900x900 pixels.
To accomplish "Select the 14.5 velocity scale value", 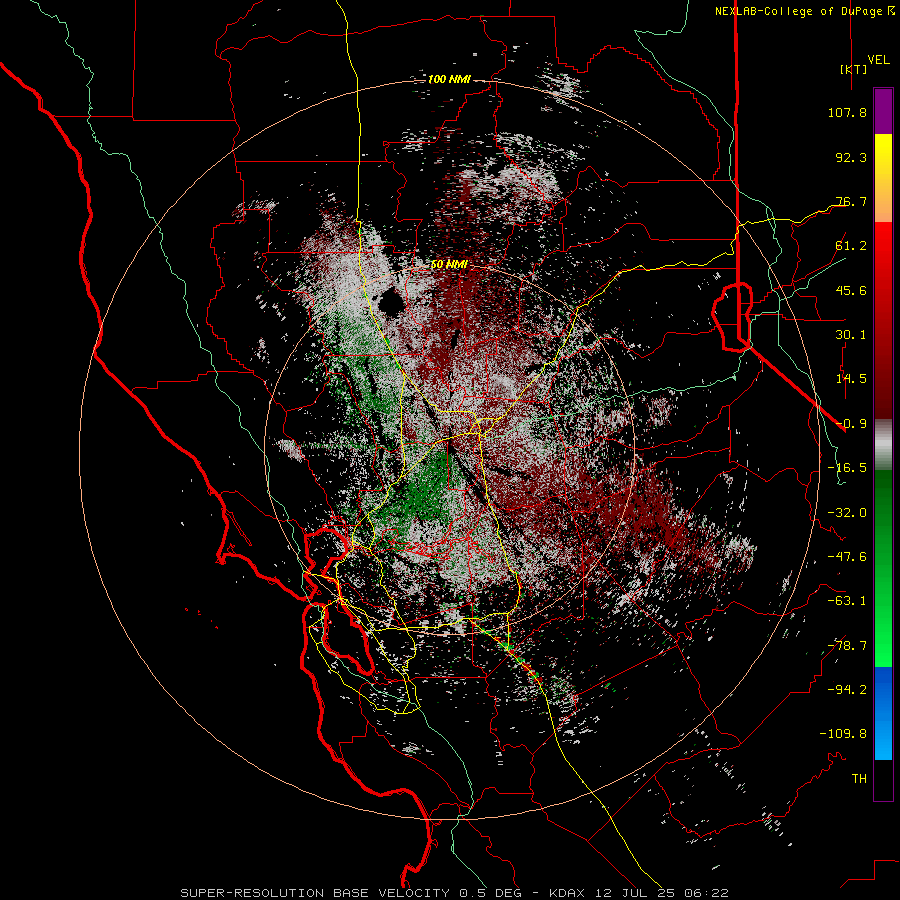I will coord(851,379).
